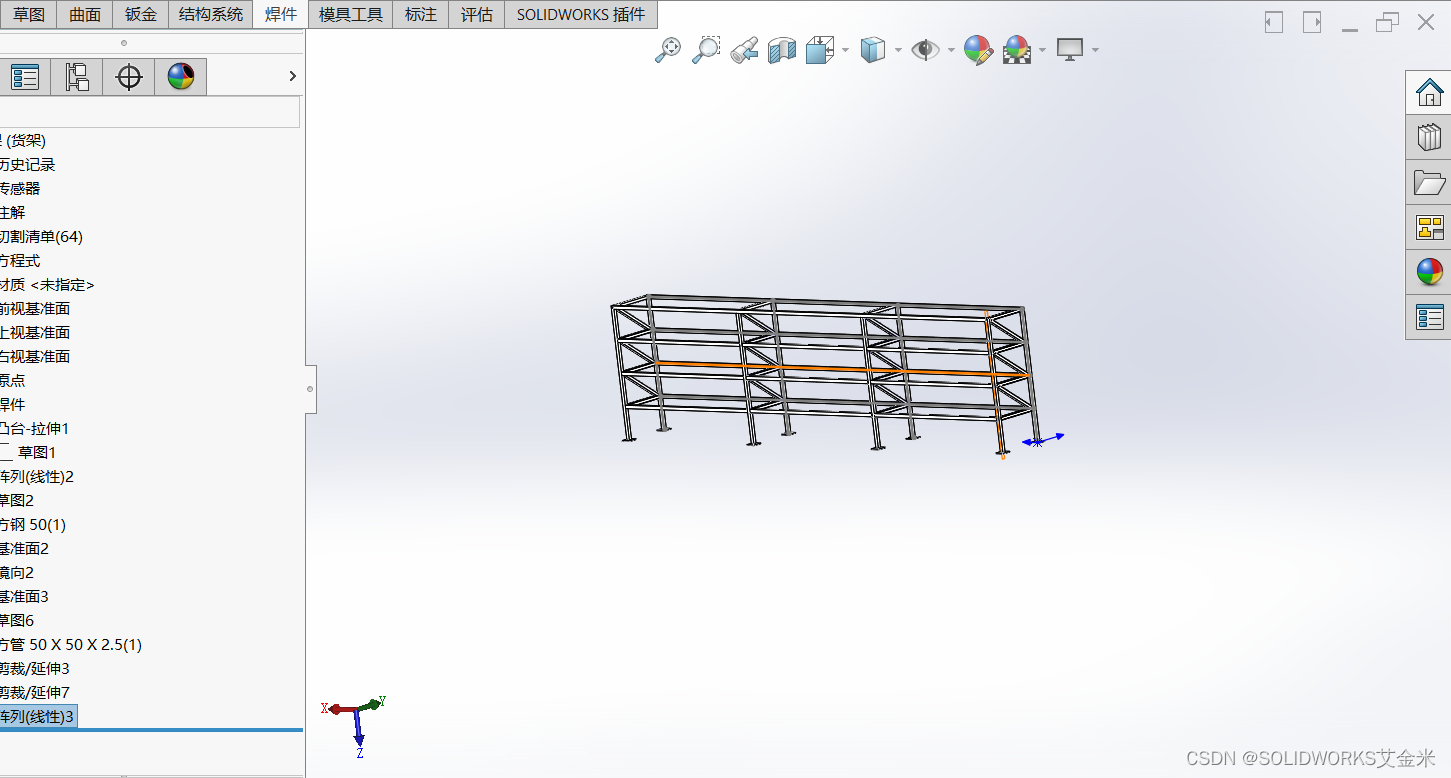This screenshot has width=1451, height=778.
Task: Click the View Orientation cube icon
Action: [x=820, y=50]
